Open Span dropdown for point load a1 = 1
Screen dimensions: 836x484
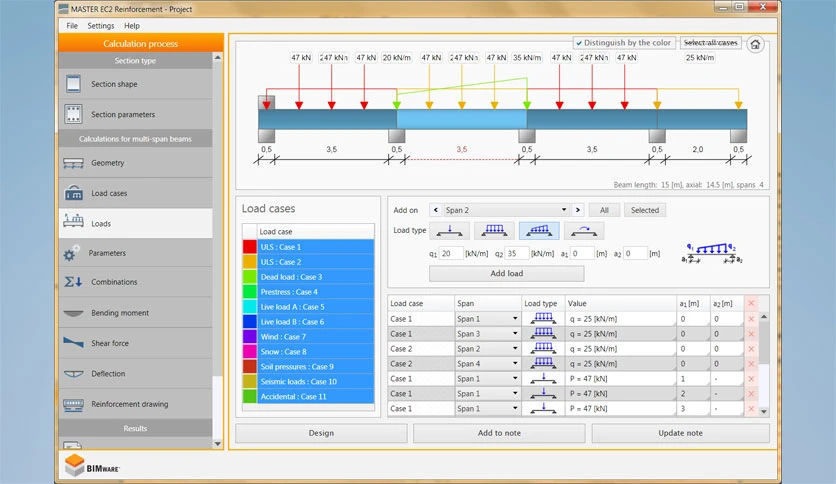point(515,378)
